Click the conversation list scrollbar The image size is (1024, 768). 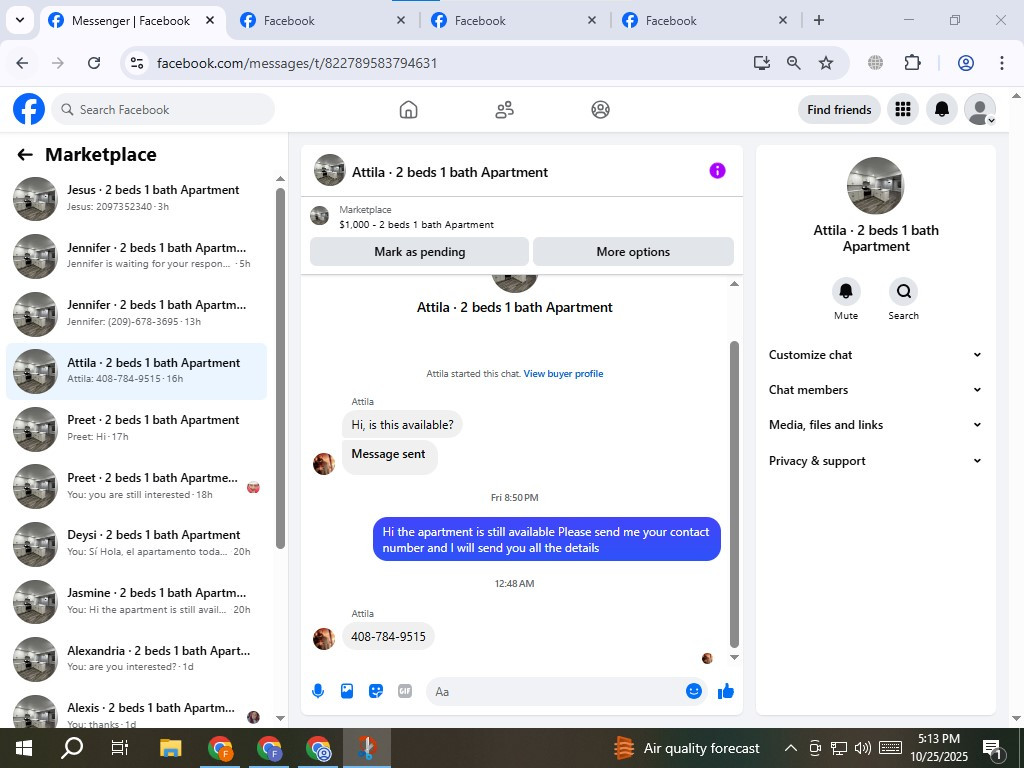click(x=280, y=369)
